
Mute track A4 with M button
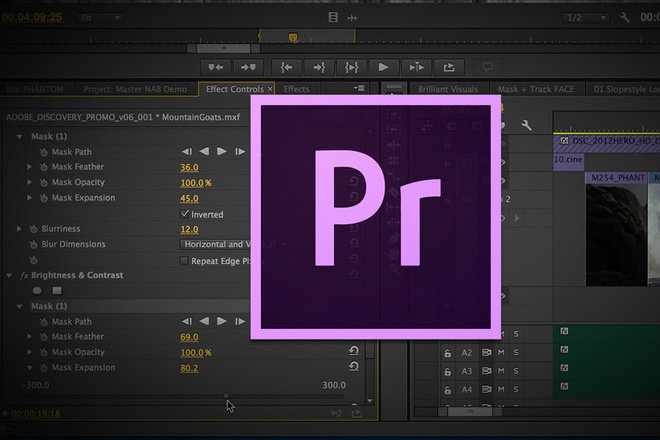click(501, 389)
